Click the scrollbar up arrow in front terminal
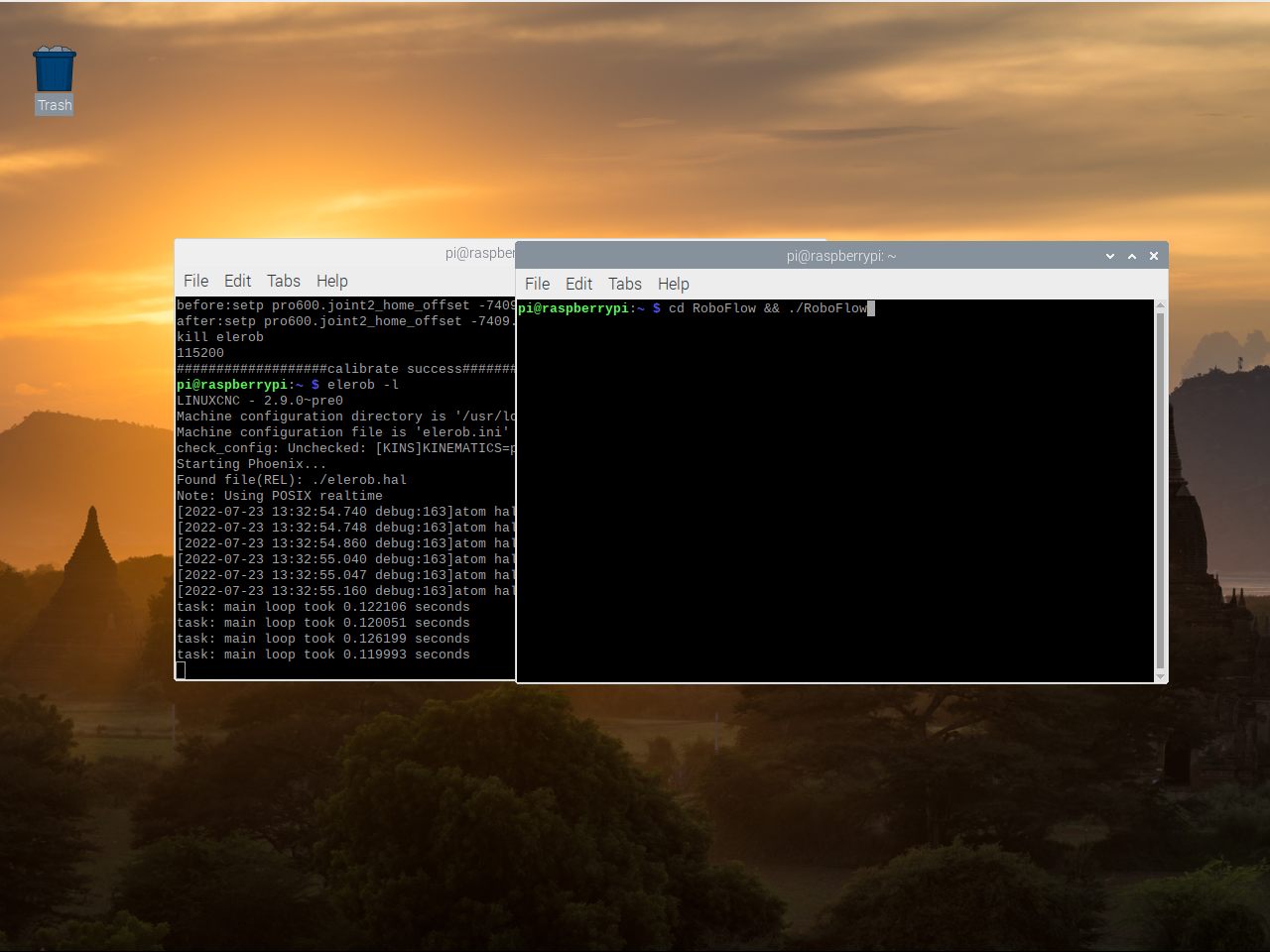The image size is (1270, 952). point(1160,305)
